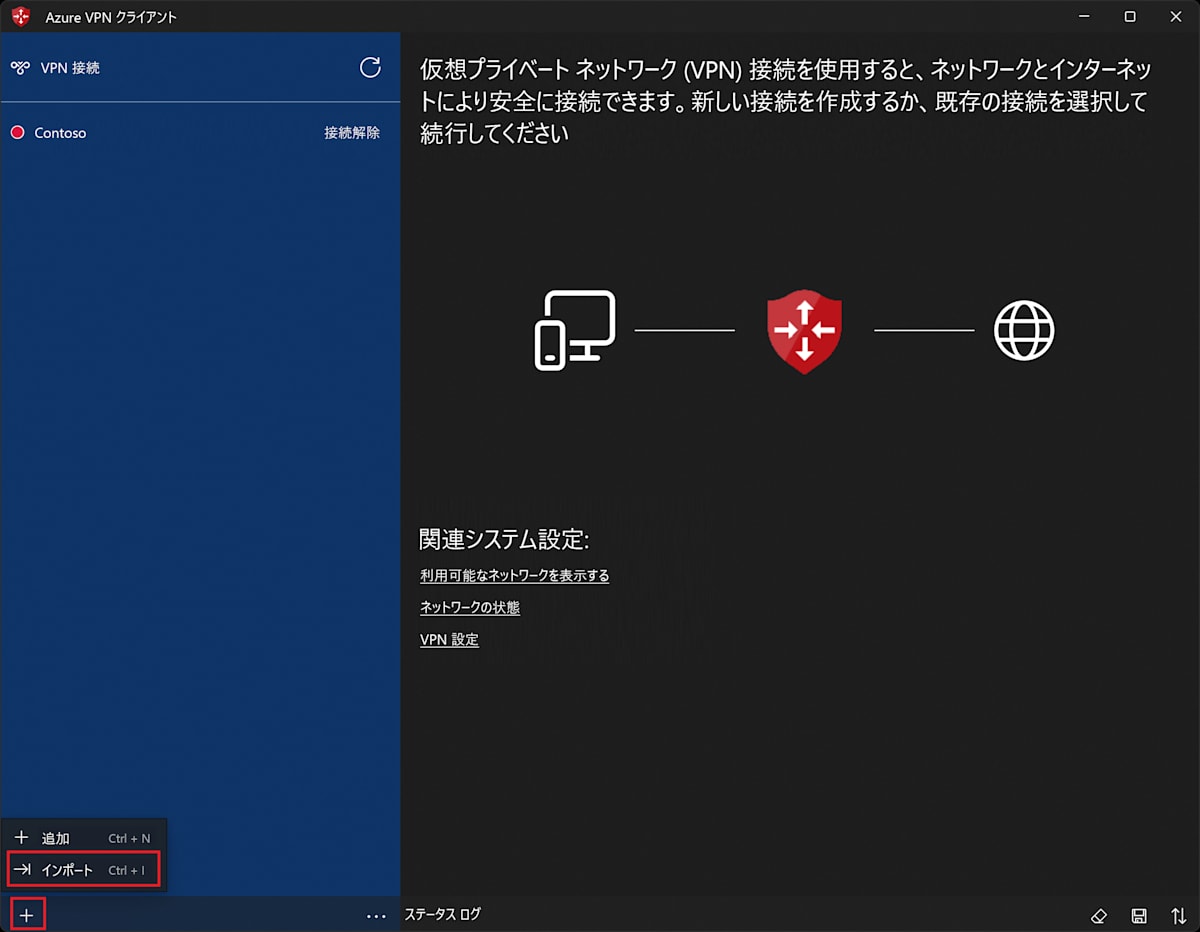Screen dimensions: 1200x932
Task: Open 利用可能なネットワークを表示する link
Action: pyautogui.click(x=514, y=575)
